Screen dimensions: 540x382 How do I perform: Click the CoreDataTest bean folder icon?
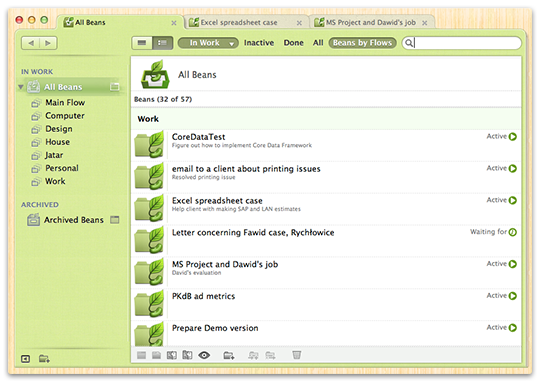pos(149,145)
